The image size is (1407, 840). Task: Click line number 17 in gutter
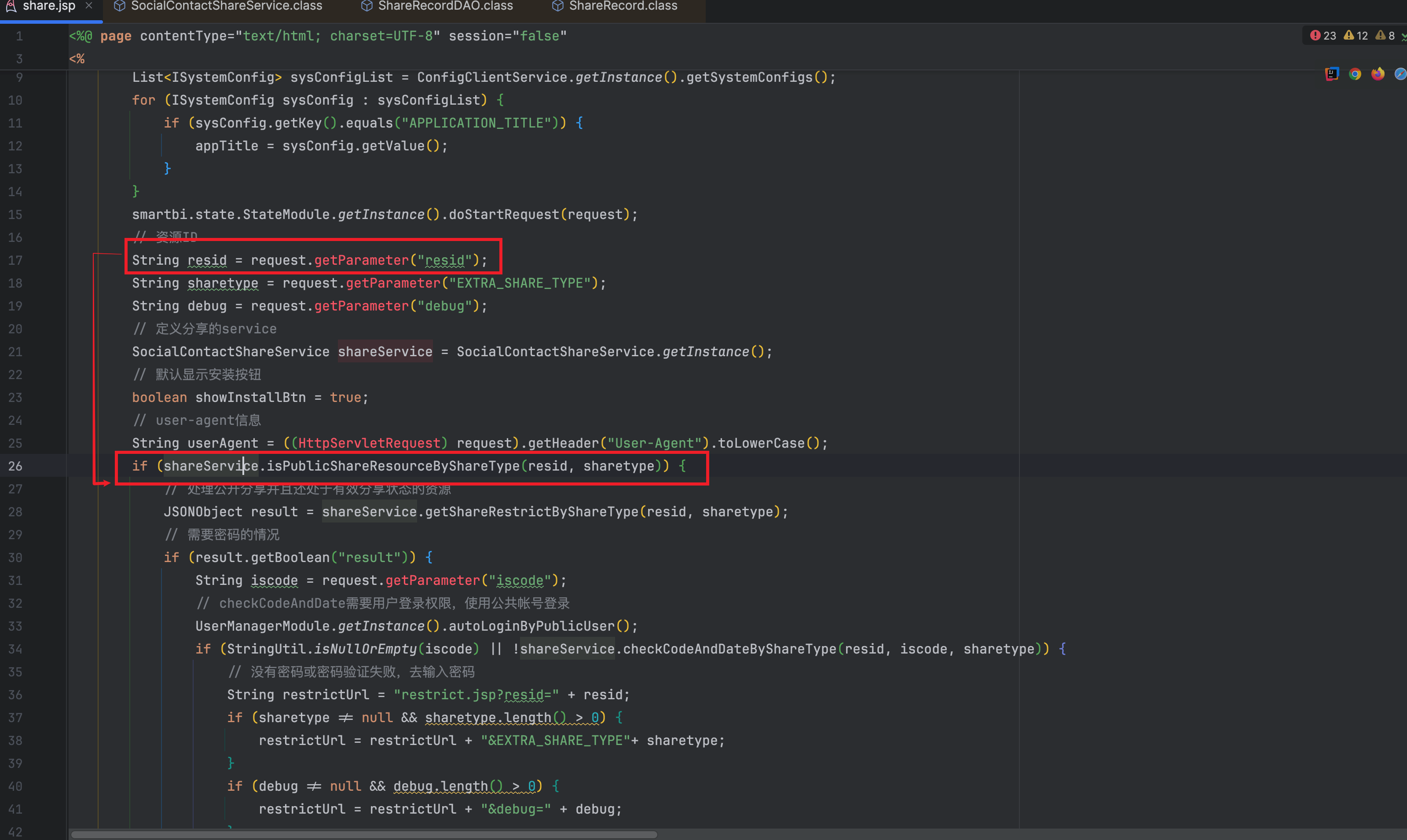tap(16, 260)
